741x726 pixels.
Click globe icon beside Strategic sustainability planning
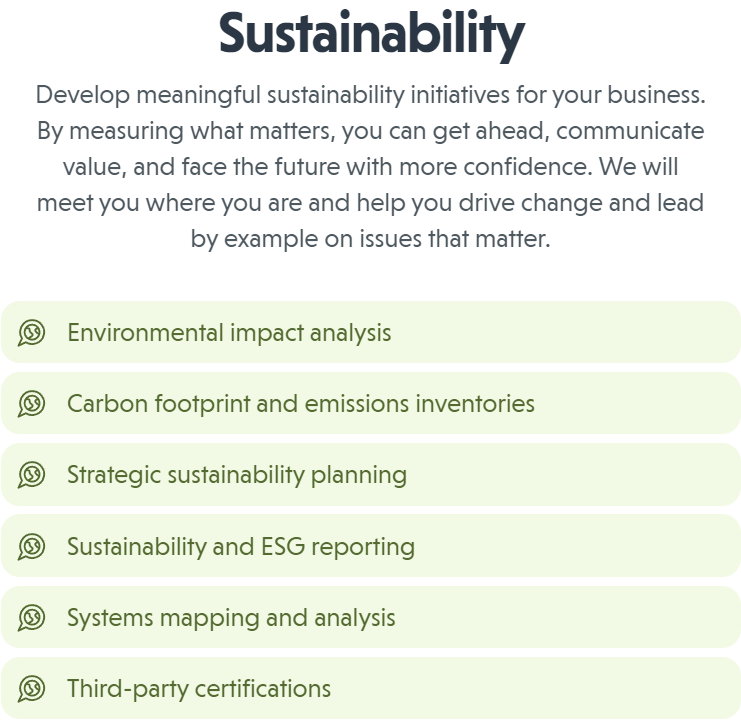pos(32,475)
